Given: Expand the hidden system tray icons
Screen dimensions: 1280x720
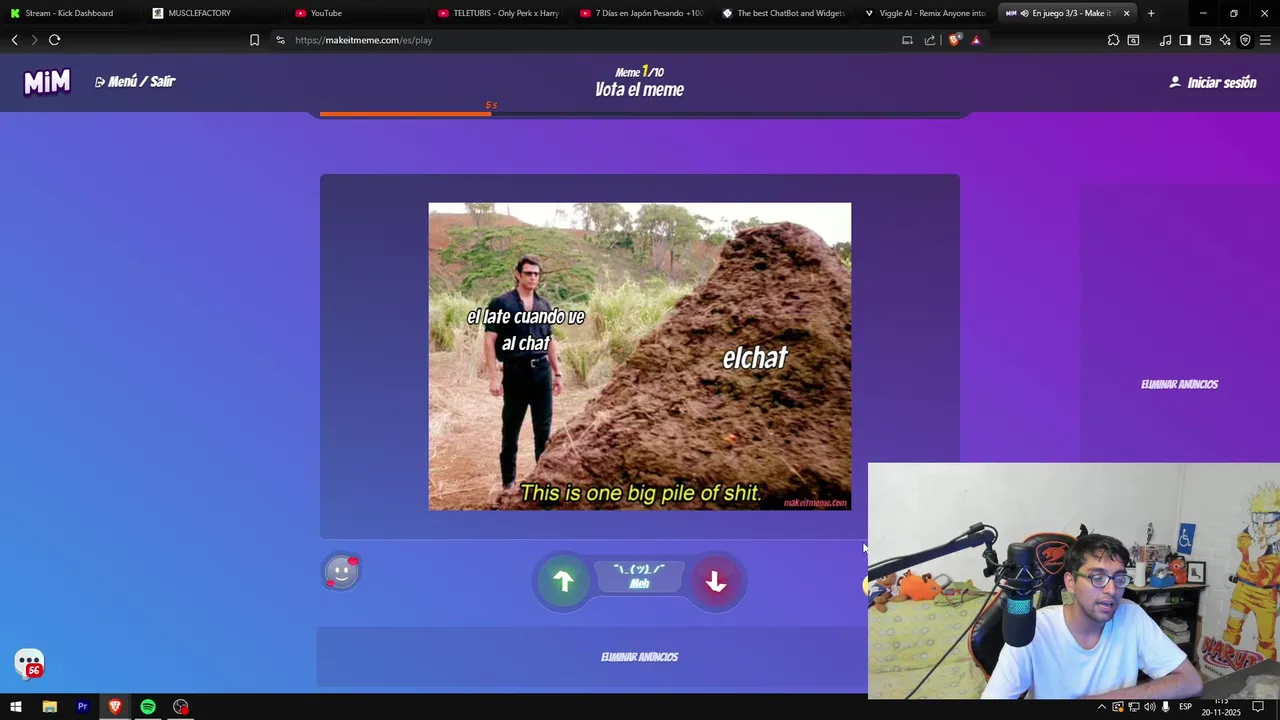Looking at the screenshot, I should coord(1102,707).
